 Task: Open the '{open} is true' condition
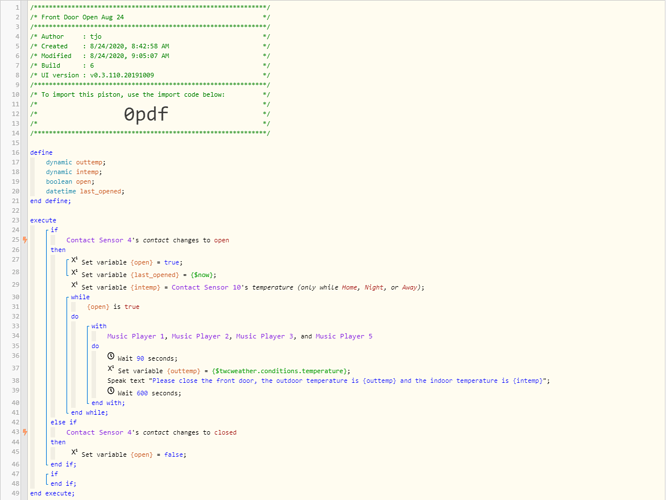113,307
